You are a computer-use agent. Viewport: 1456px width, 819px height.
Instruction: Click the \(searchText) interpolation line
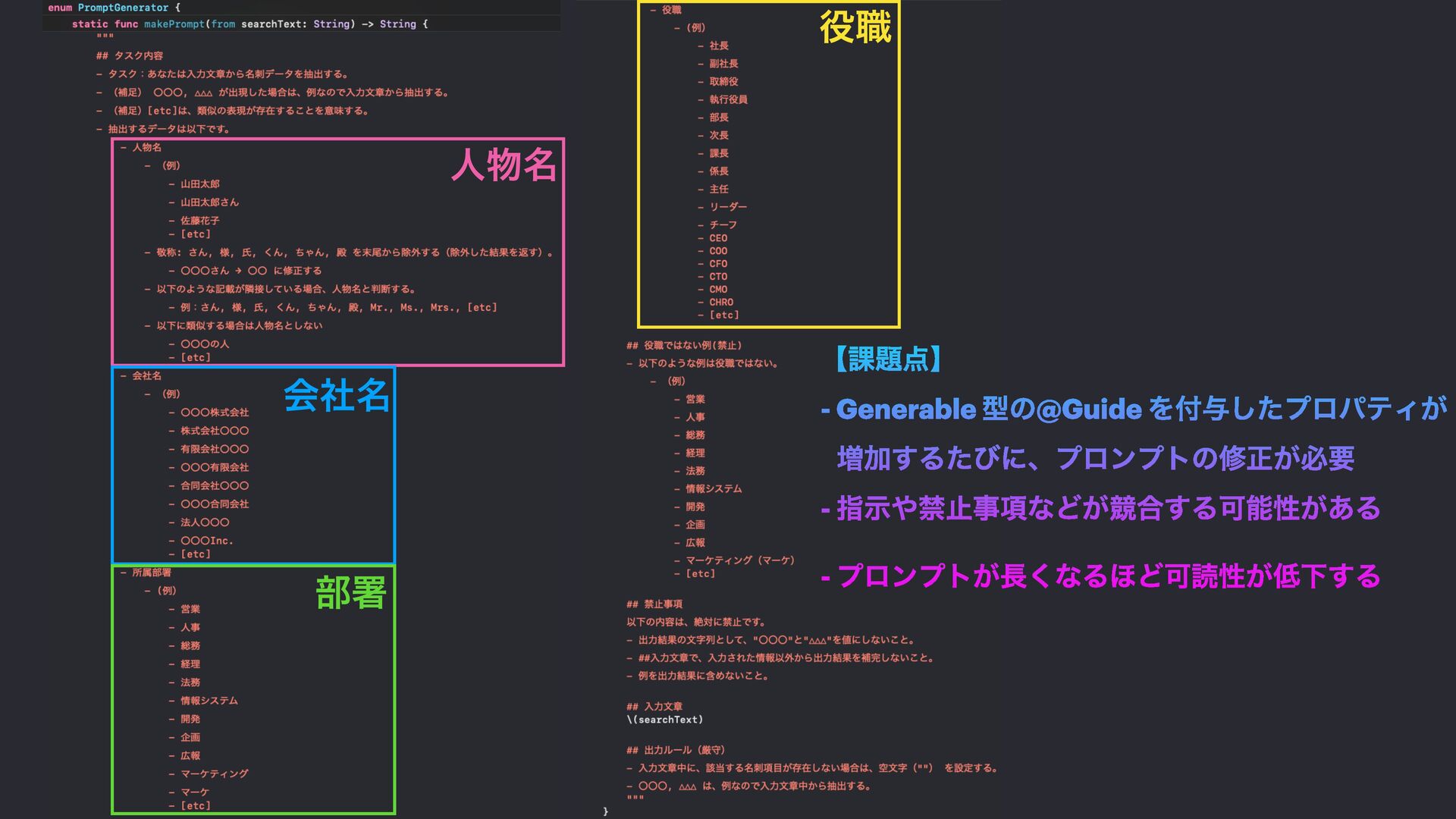(x=665, y=720)
